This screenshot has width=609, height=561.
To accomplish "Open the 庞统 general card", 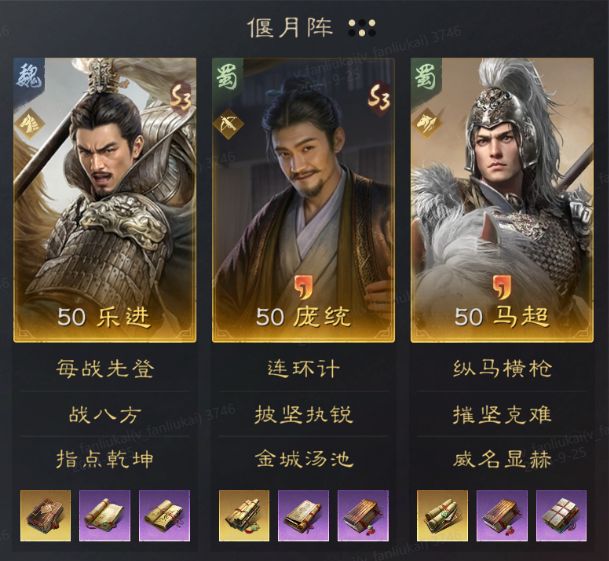I will click(x=303, y=200).
